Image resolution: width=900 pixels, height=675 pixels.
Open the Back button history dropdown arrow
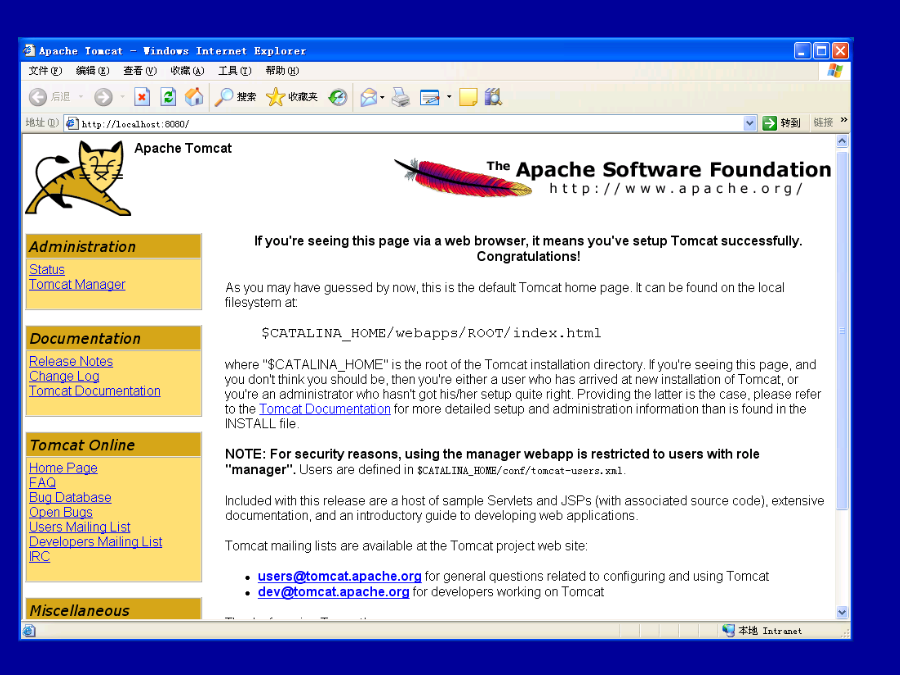coord(81,97)
